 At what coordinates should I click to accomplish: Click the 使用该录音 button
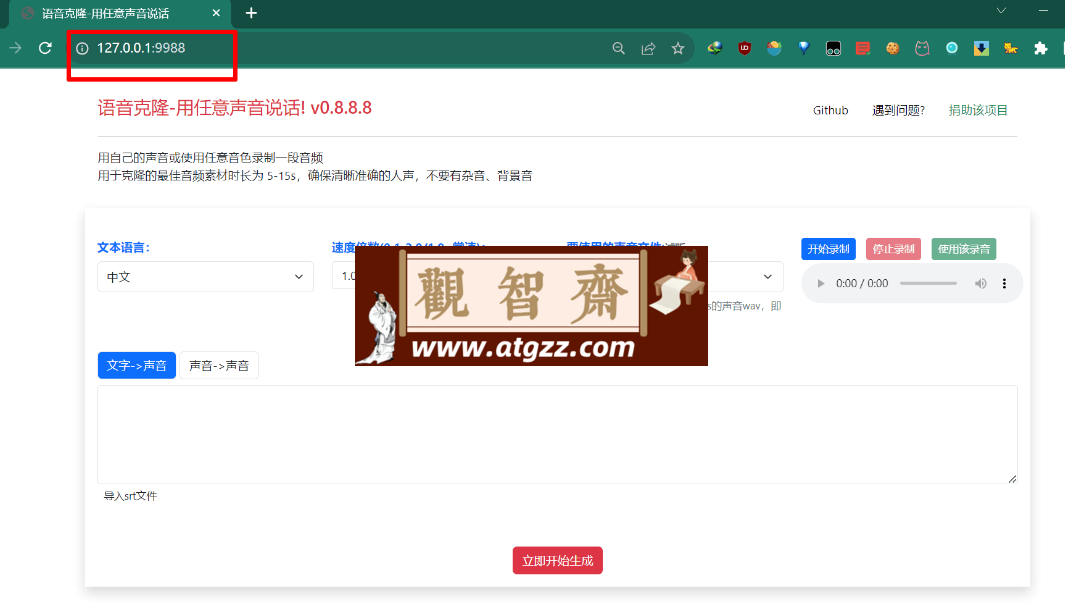964,249
